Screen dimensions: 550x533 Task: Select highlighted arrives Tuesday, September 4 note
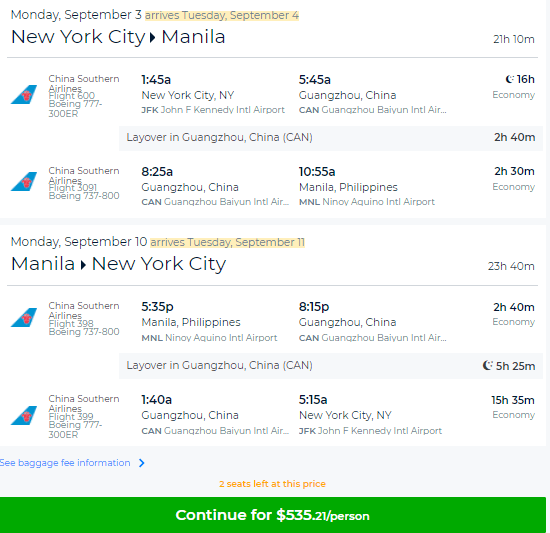tap(222, 15)
